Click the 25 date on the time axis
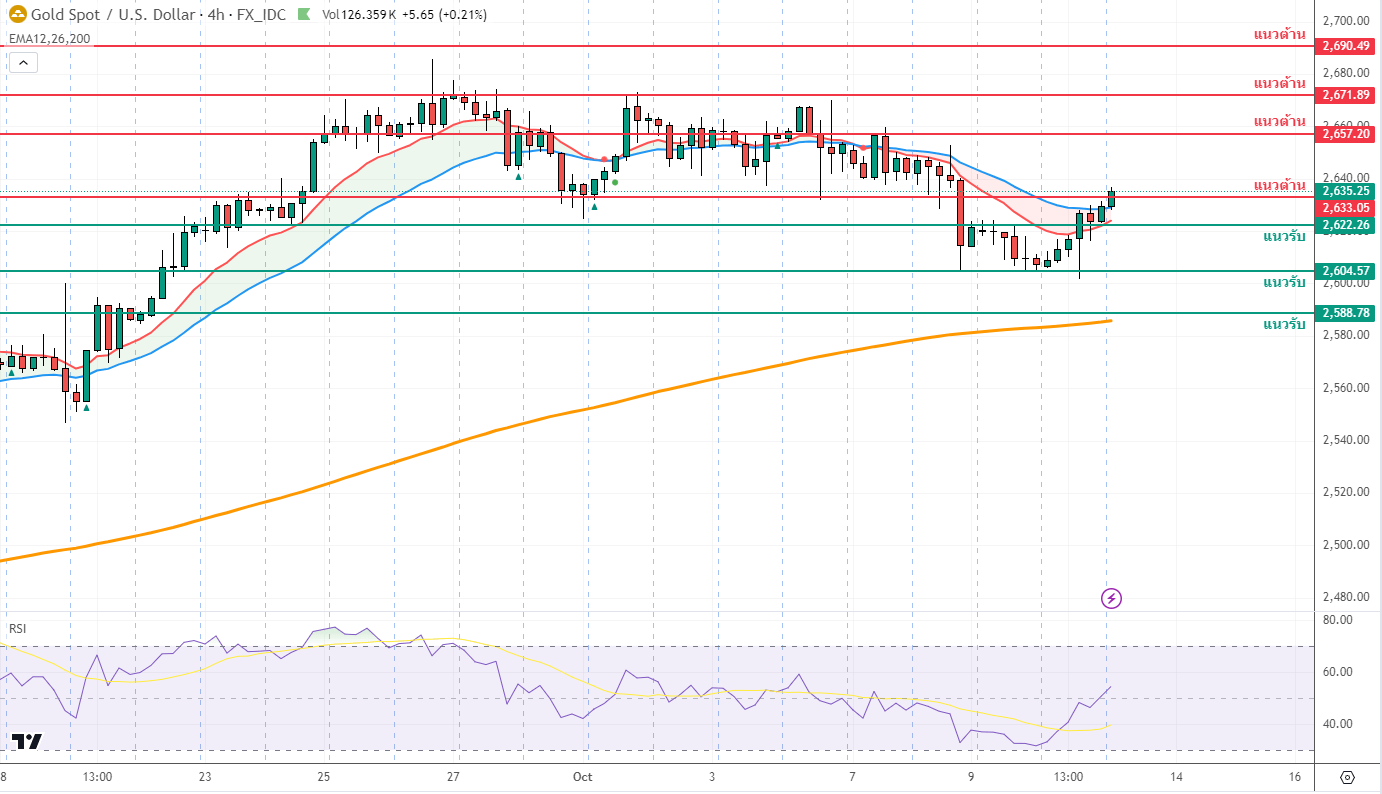 coord(324,777)
